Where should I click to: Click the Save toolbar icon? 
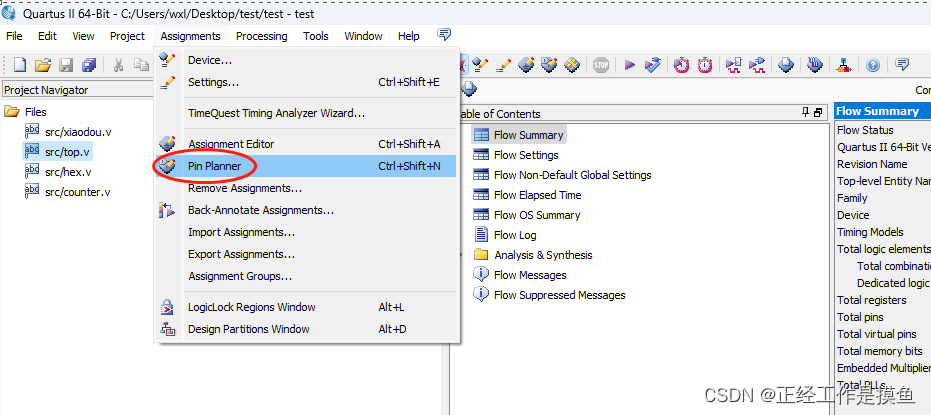click(66, 65)
